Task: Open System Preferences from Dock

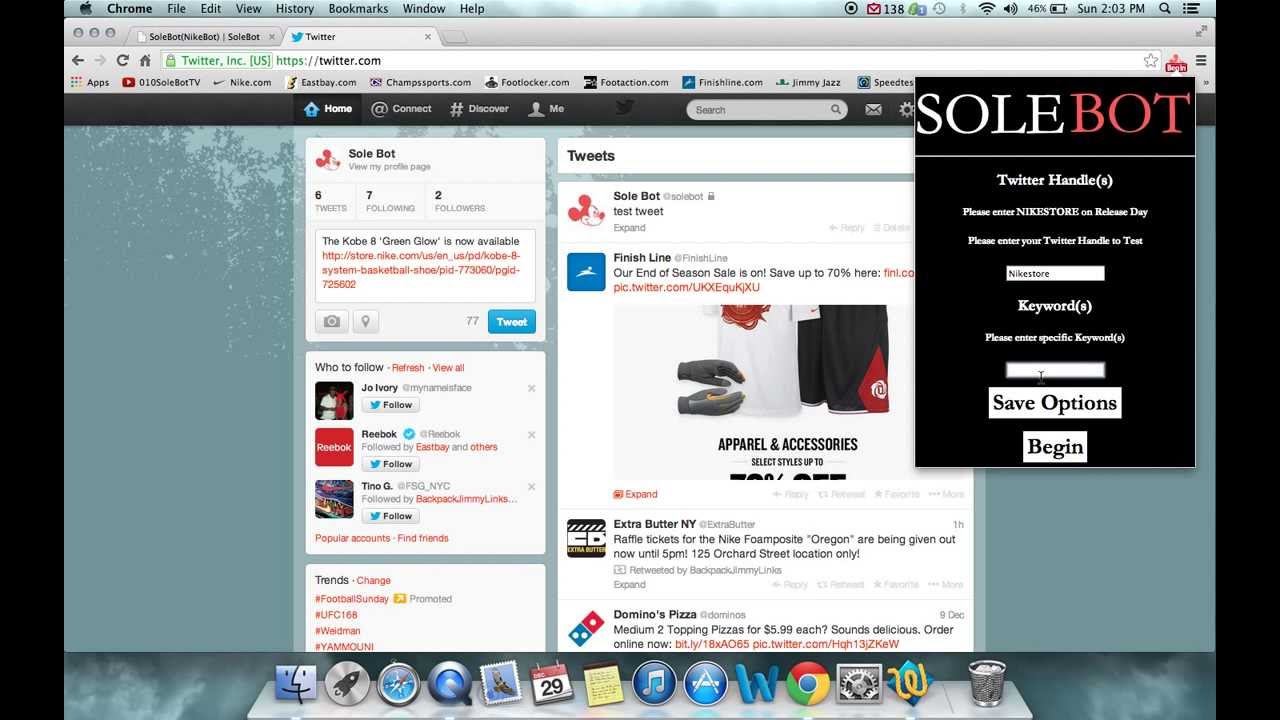Action: coord(858,684)
